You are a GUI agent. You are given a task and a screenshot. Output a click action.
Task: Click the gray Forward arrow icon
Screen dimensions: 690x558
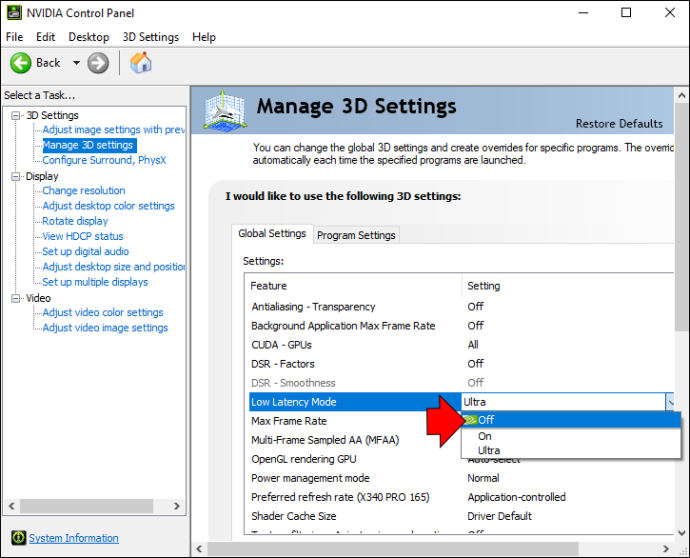pyautogui.click(x=98, y=63)
